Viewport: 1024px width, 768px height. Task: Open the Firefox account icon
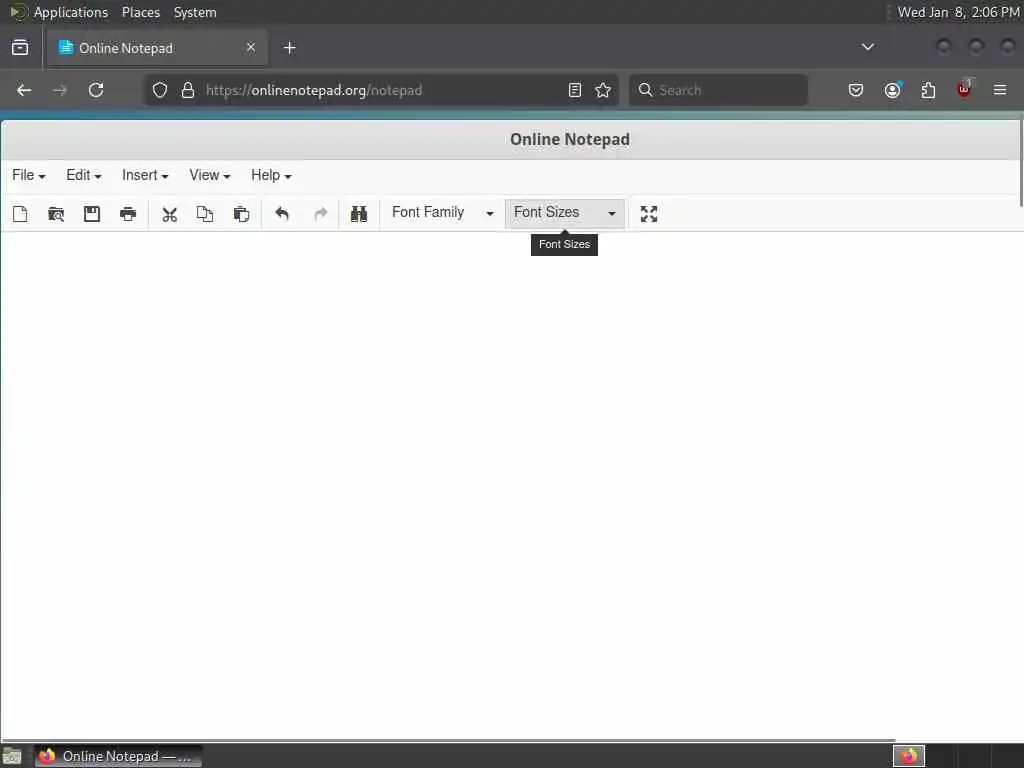pos(892,90)
